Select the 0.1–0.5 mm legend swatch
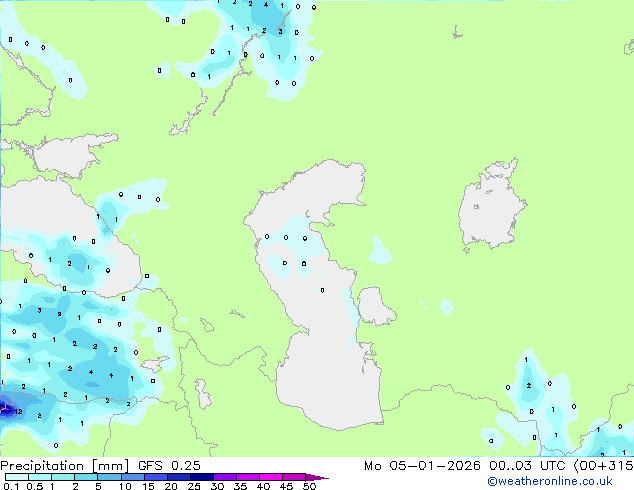The image size is (634, 490). 17,477
